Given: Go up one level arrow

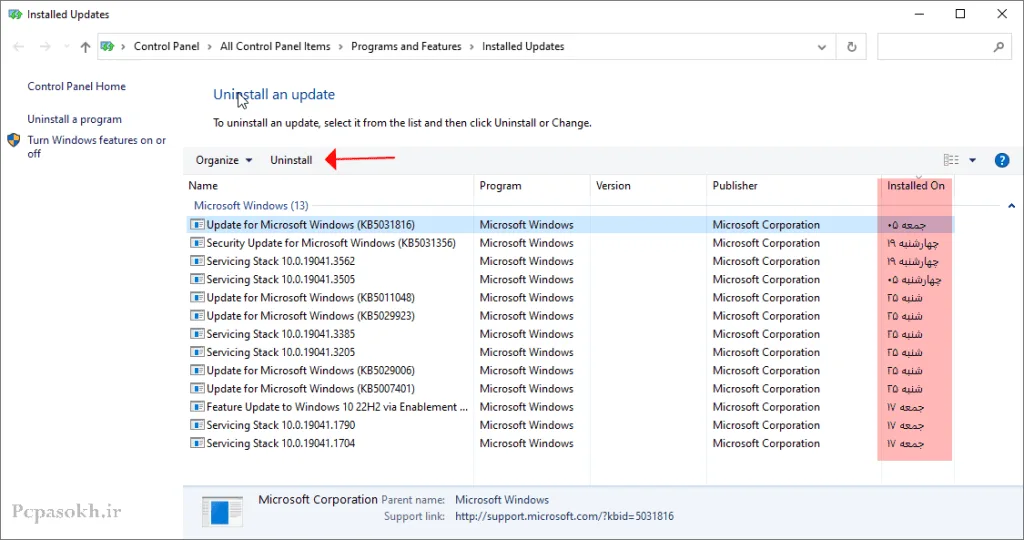Looking at the screenshot, I should coord(85,46).
